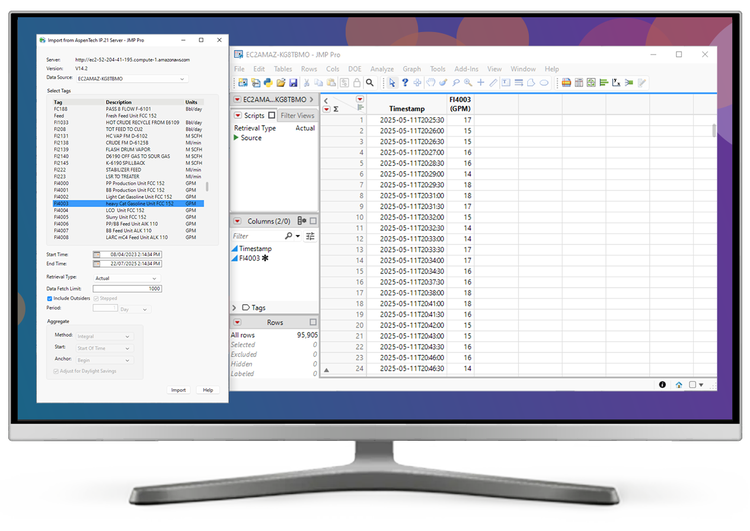750x531 pixels.
Task: Click the Save floppy disk icon
Action: (293, 83)
